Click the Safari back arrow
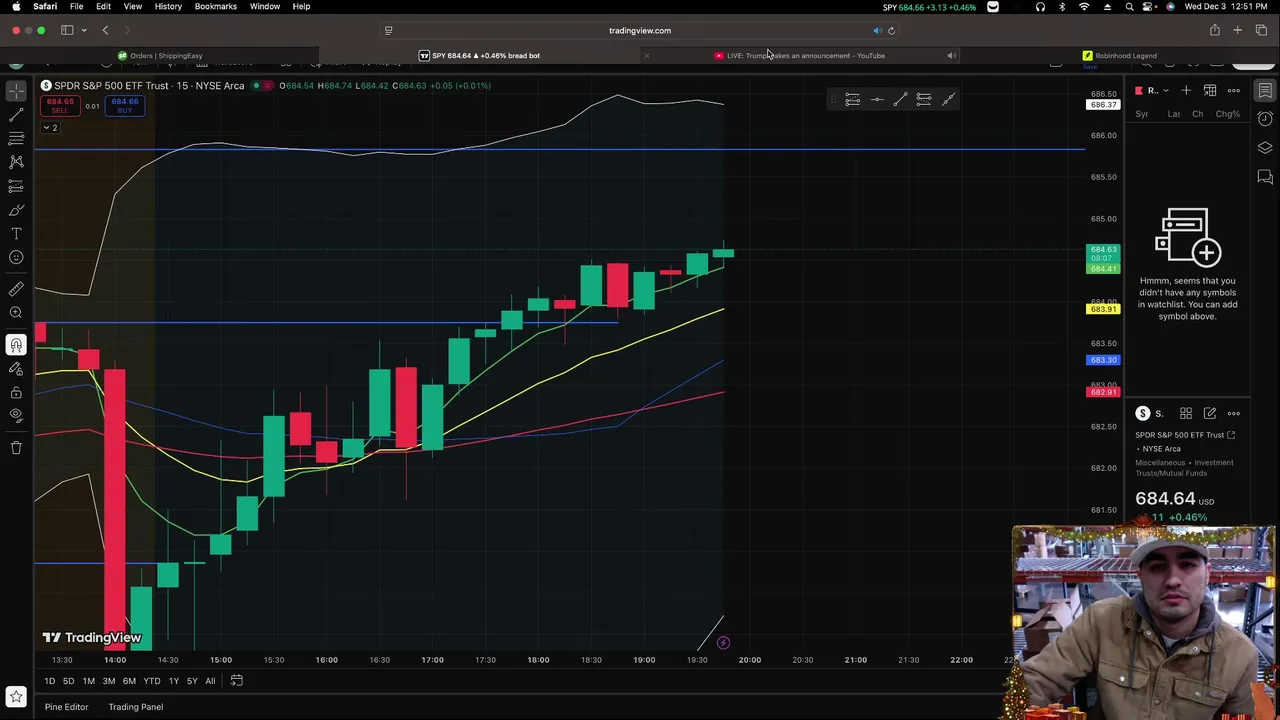1280x720 pixels. pos(105,30)
